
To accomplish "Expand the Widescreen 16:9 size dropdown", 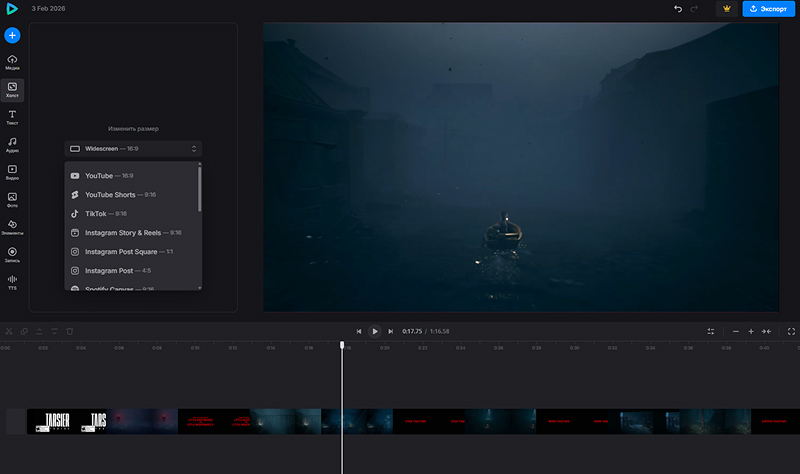I will click(133, 148).
